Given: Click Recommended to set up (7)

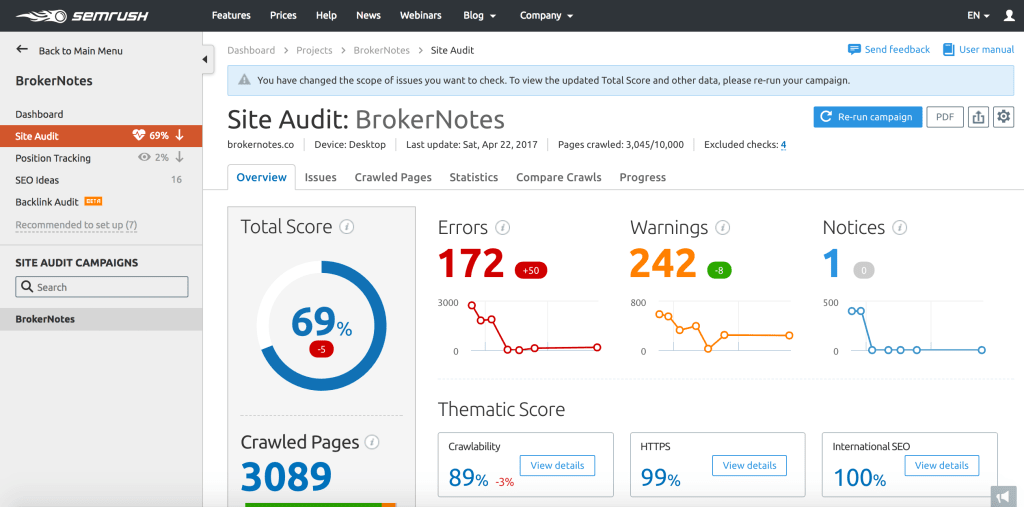Looking at the screenshot, I should [x=76, y=225].
